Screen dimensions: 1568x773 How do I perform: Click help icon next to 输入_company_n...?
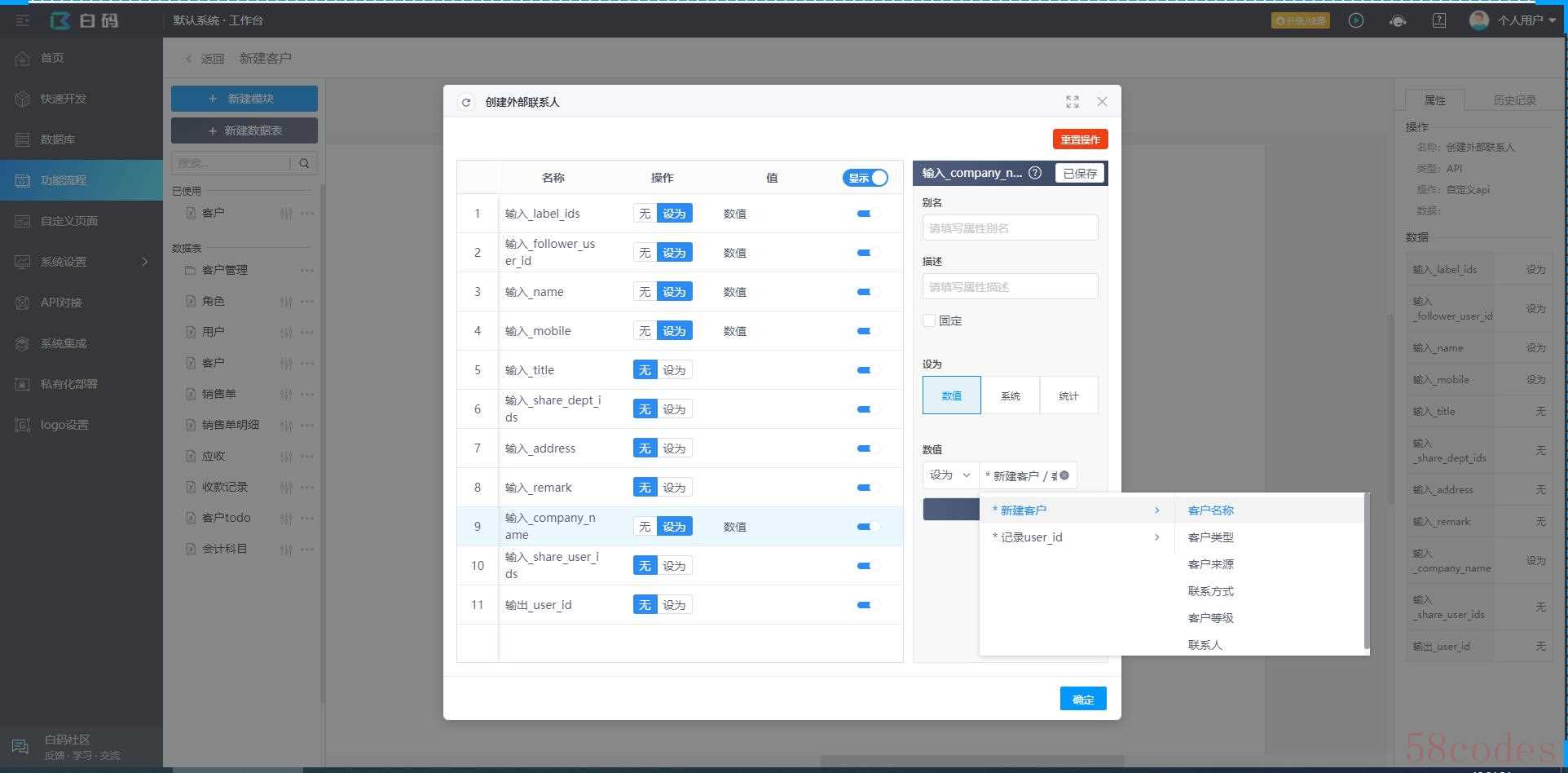coord(1035,173)
